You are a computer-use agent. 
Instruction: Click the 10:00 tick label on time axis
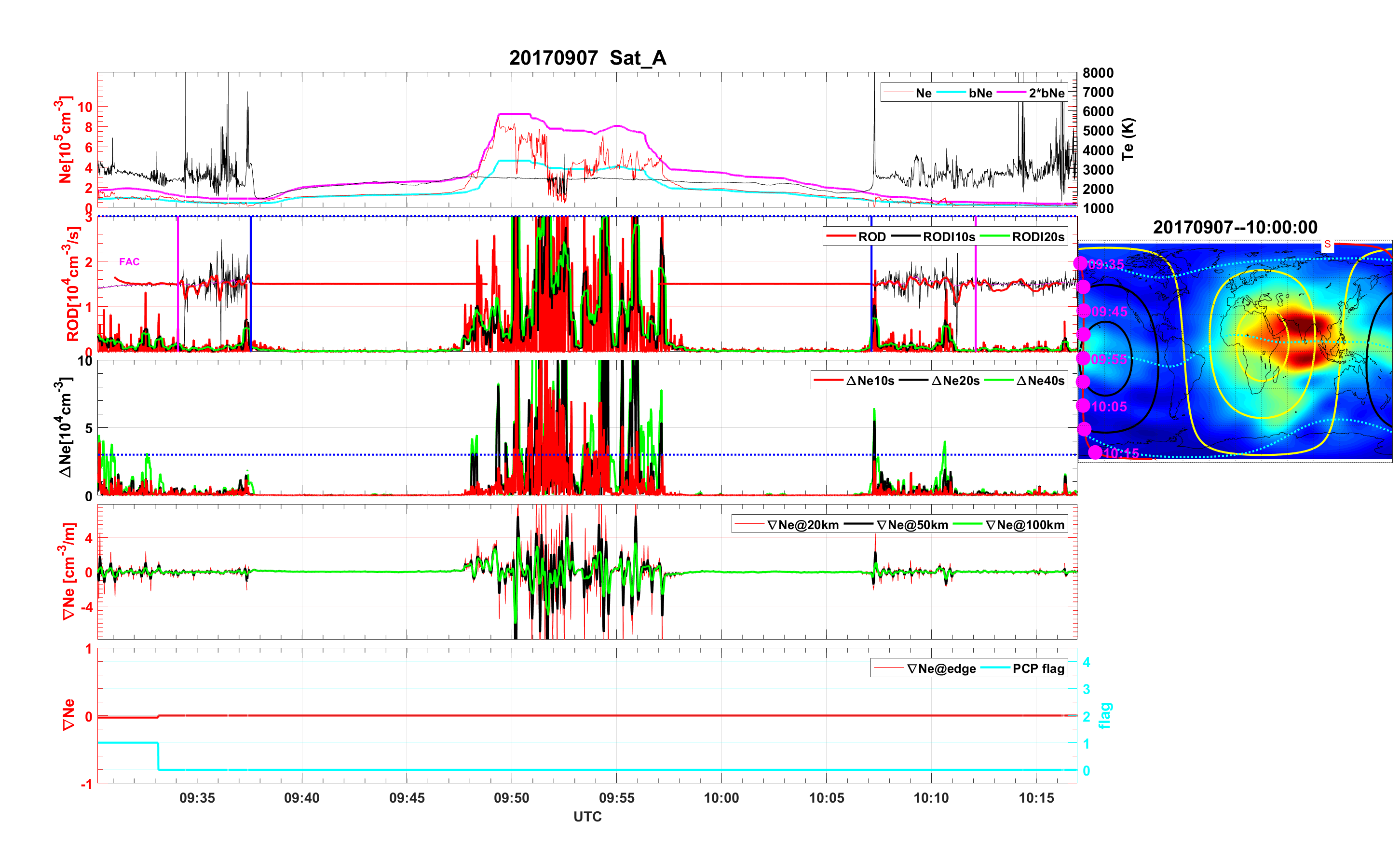721,798
